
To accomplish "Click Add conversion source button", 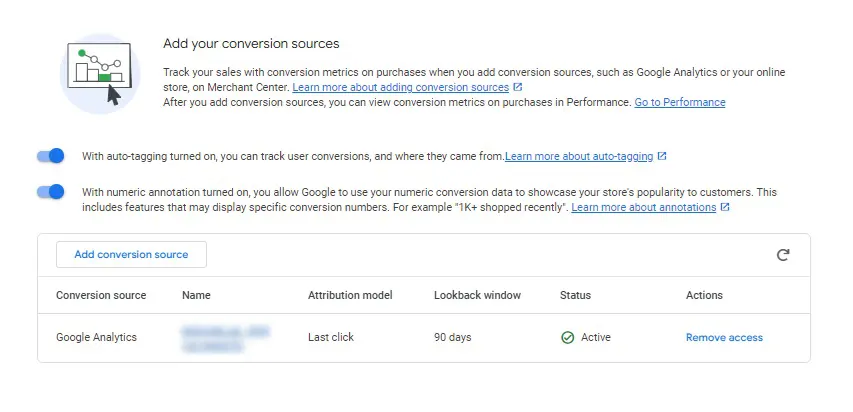I will [131, 254].
